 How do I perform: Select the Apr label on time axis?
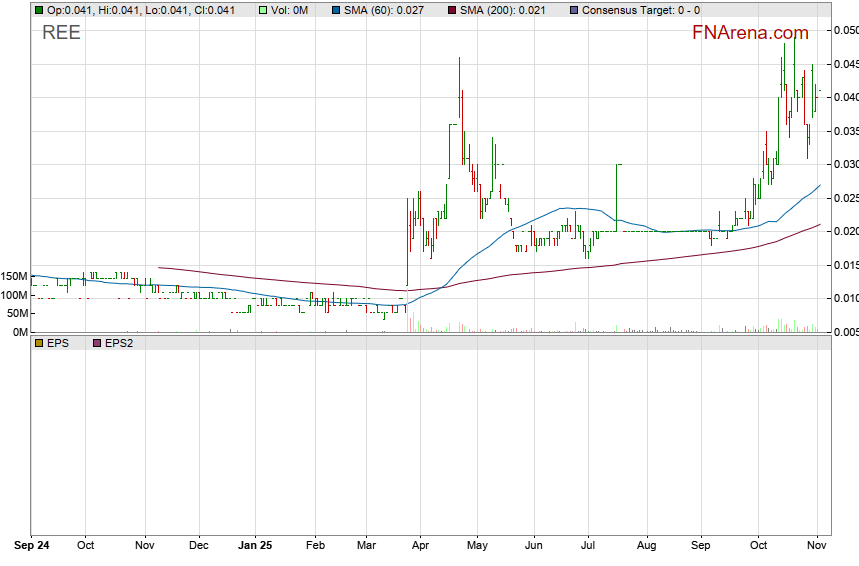coord(420,546)
